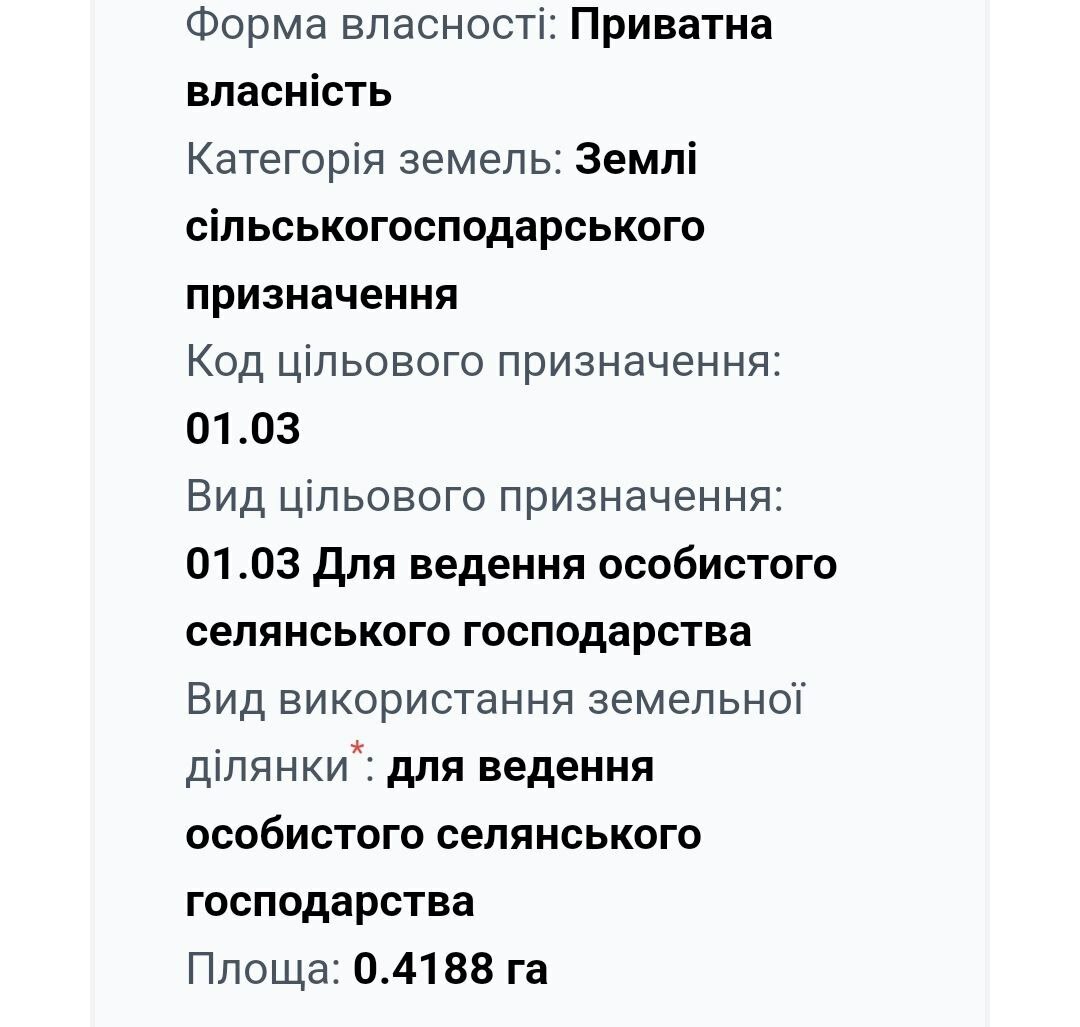Click the standalone code value '01.03'
The image size is (1080, 1027).
(243, 428)
